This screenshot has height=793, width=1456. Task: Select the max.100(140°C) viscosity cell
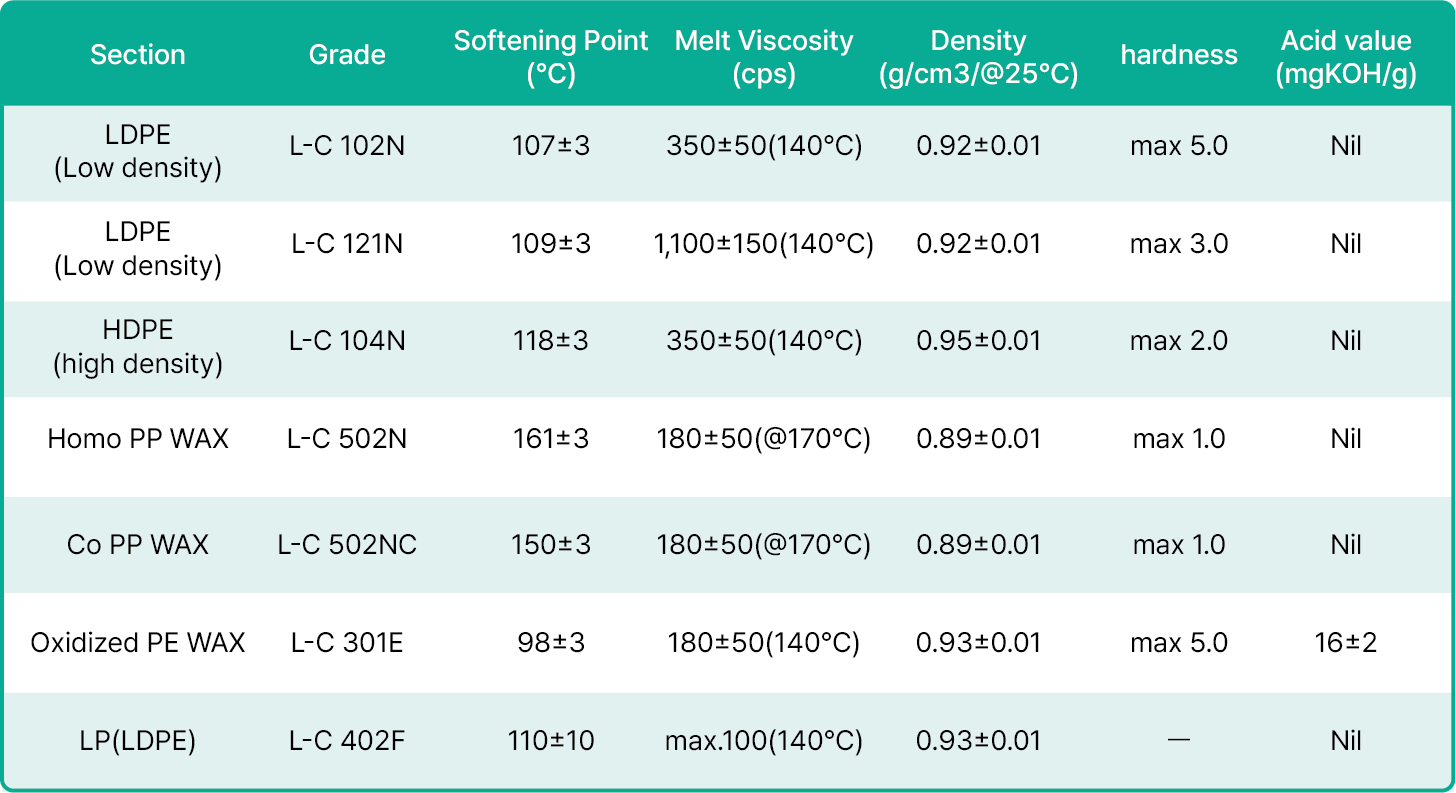coord(764,741)
